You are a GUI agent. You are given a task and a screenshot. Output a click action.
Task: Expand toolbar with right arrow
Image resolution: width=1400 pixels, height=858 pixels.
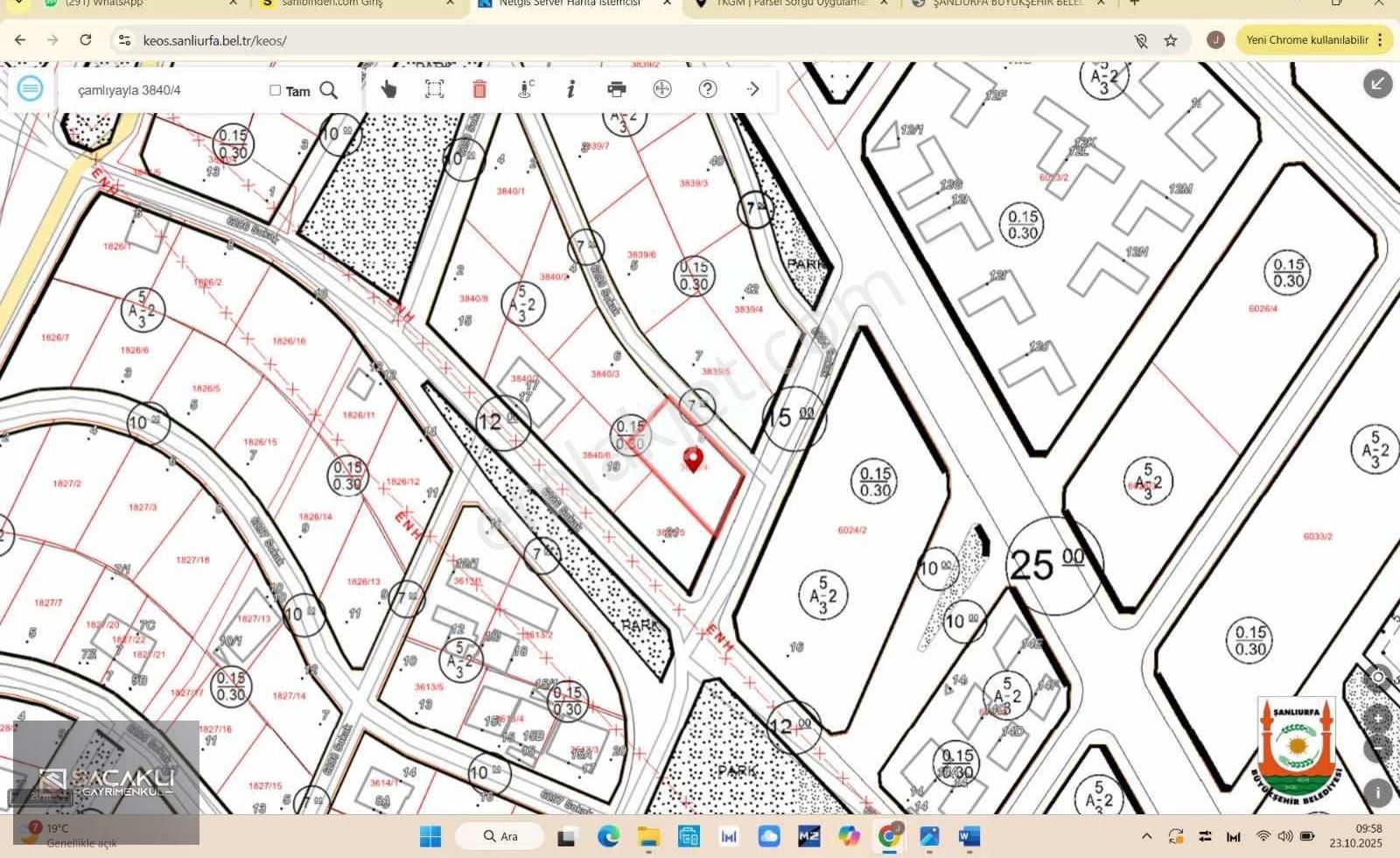point(752,89)
